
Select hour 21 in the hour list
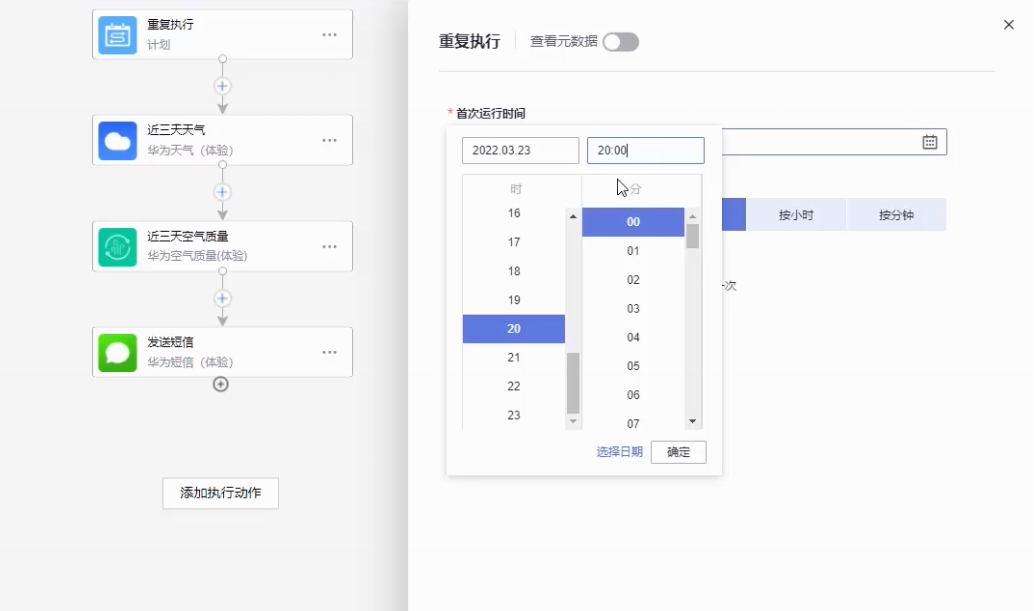(x=514, y=357)
